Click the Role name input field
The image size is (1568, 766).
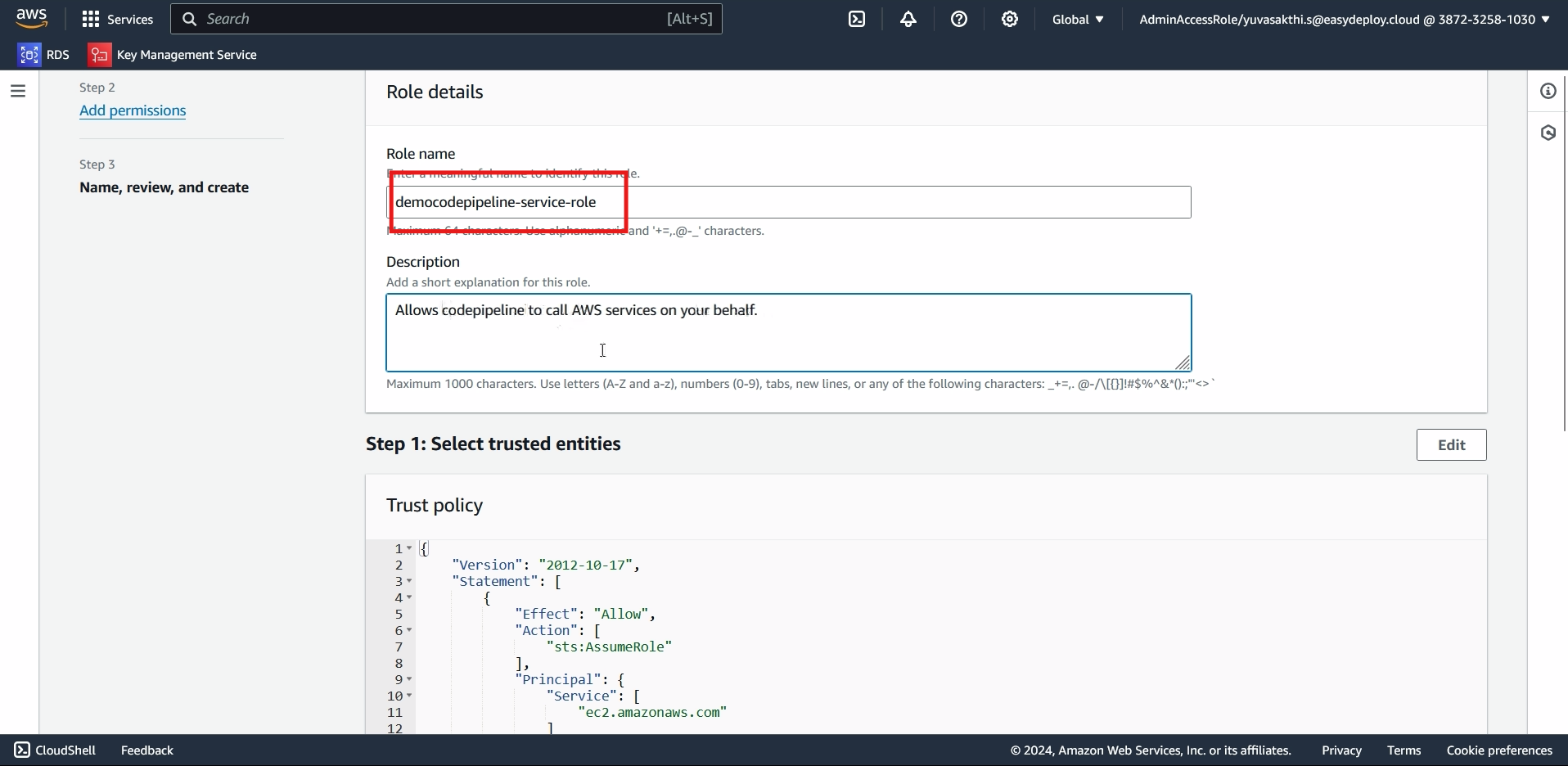(789, 202)
